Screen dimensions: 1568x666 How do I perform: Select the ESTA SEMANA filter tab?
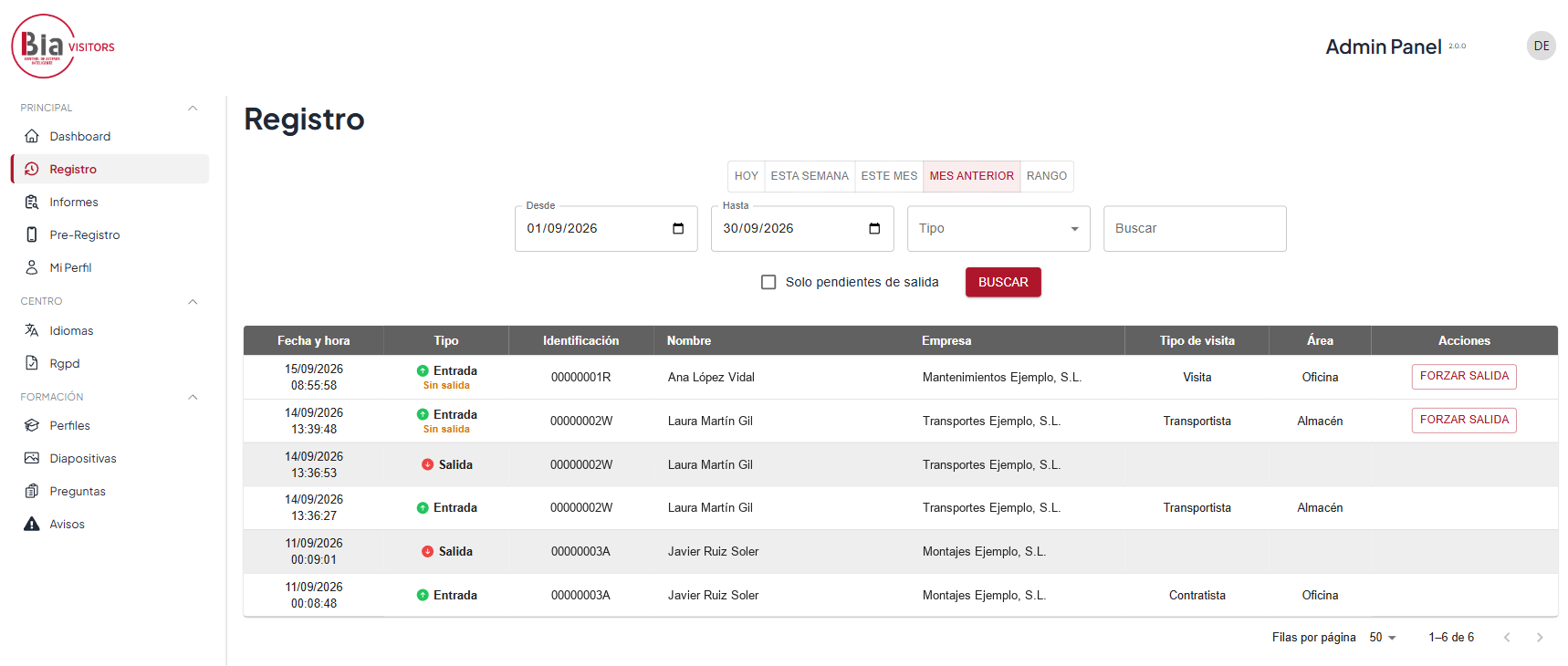tap(810, 176)
